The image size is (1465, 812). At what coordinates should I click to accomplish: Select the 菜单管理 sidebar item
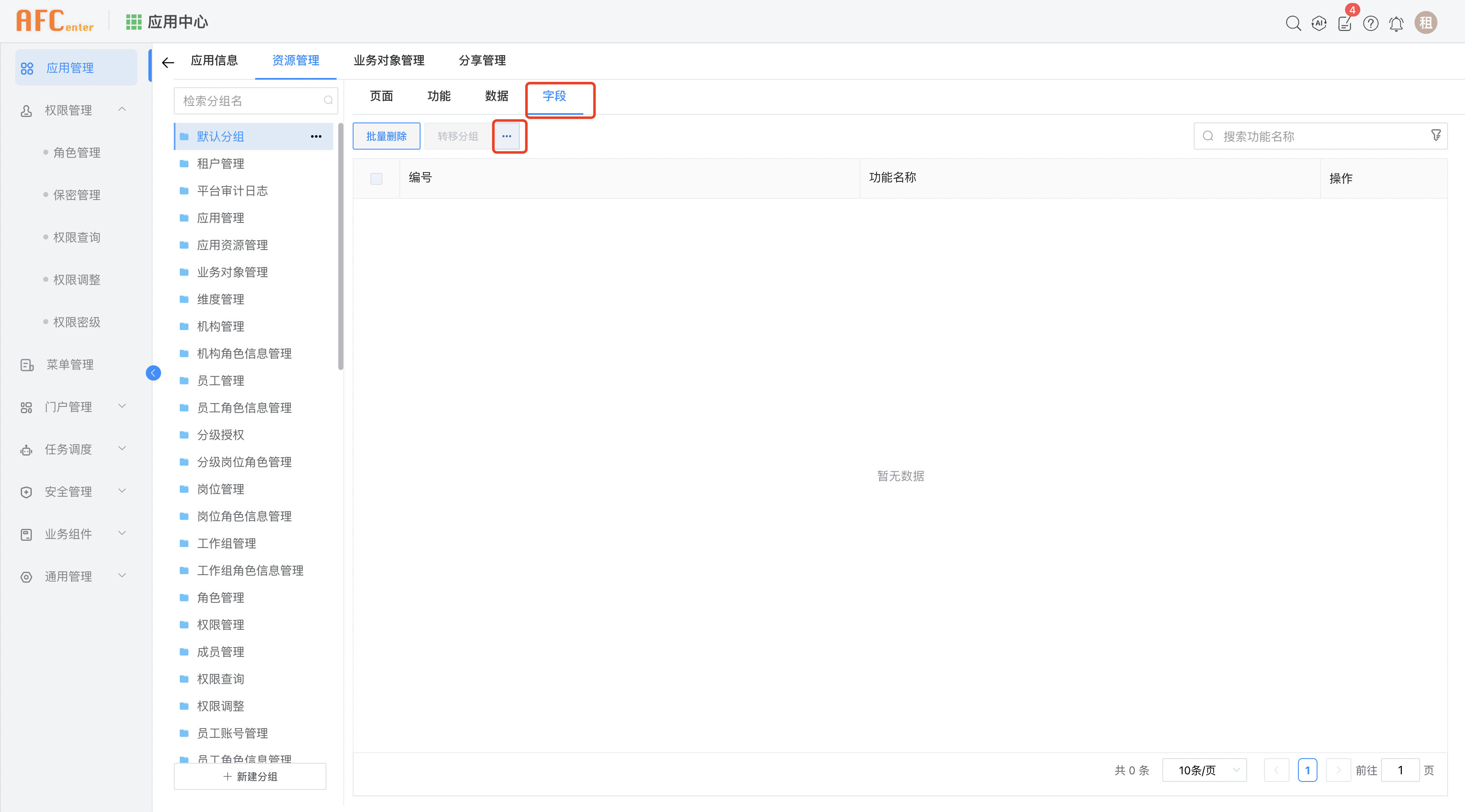pyautogui.click(x=70, y=364)
